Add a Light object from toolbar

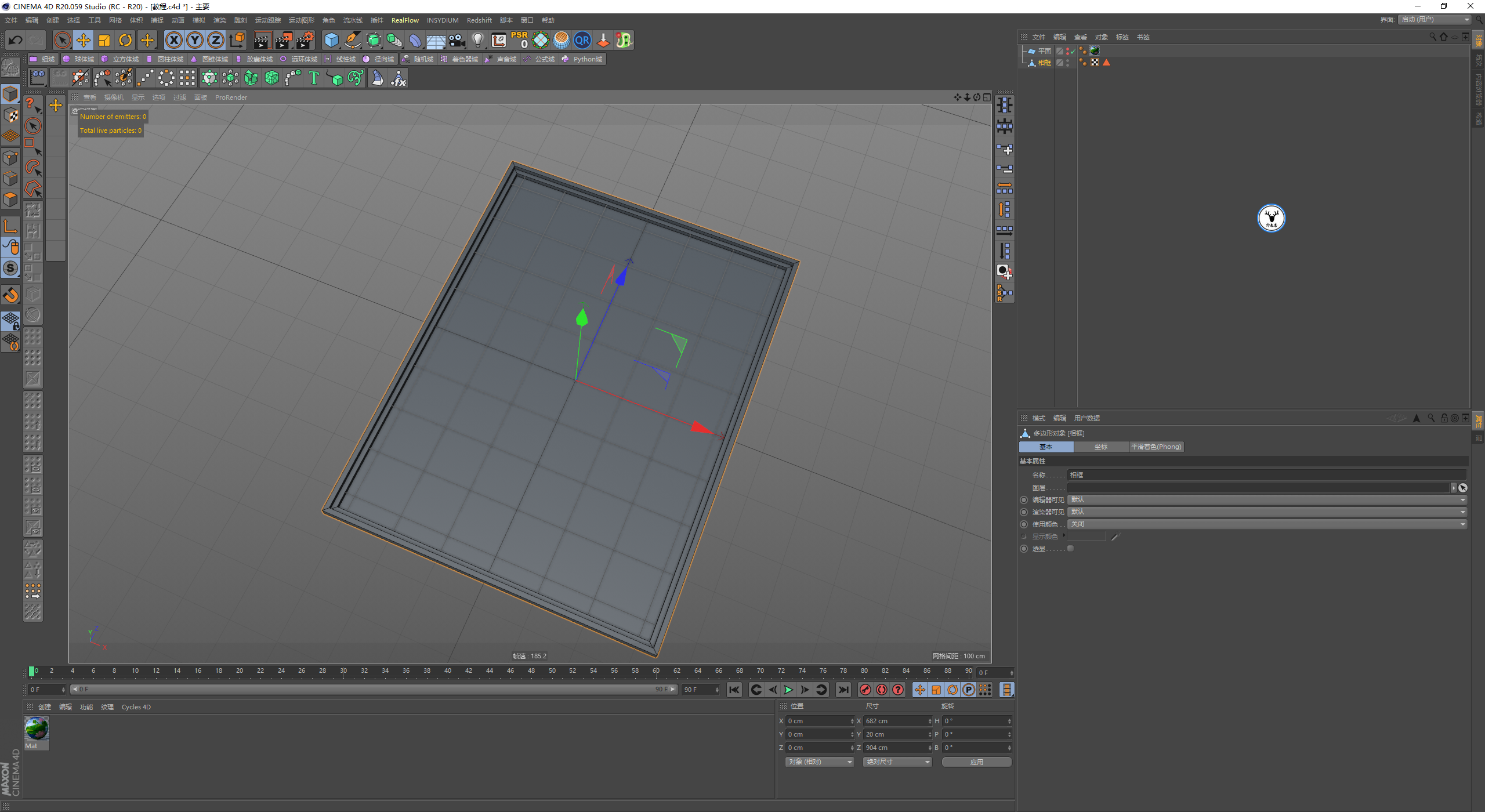(477, 40)
